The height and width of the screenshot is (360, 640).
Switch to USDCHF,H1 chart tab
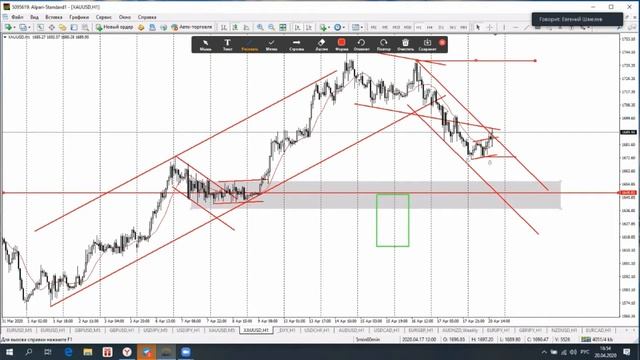pyautogui.click(x=316, y=330)
